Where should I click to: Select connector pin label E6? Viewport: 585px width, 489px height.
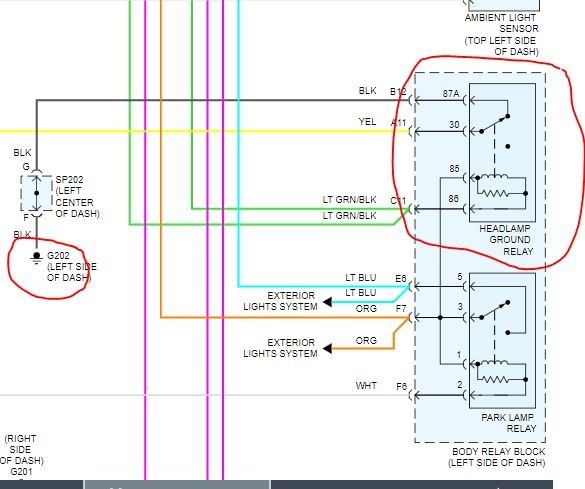(x=401, y=279)
